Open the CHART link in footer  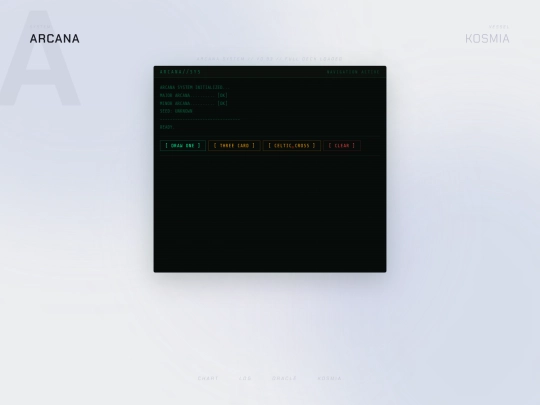click(208, 378)
